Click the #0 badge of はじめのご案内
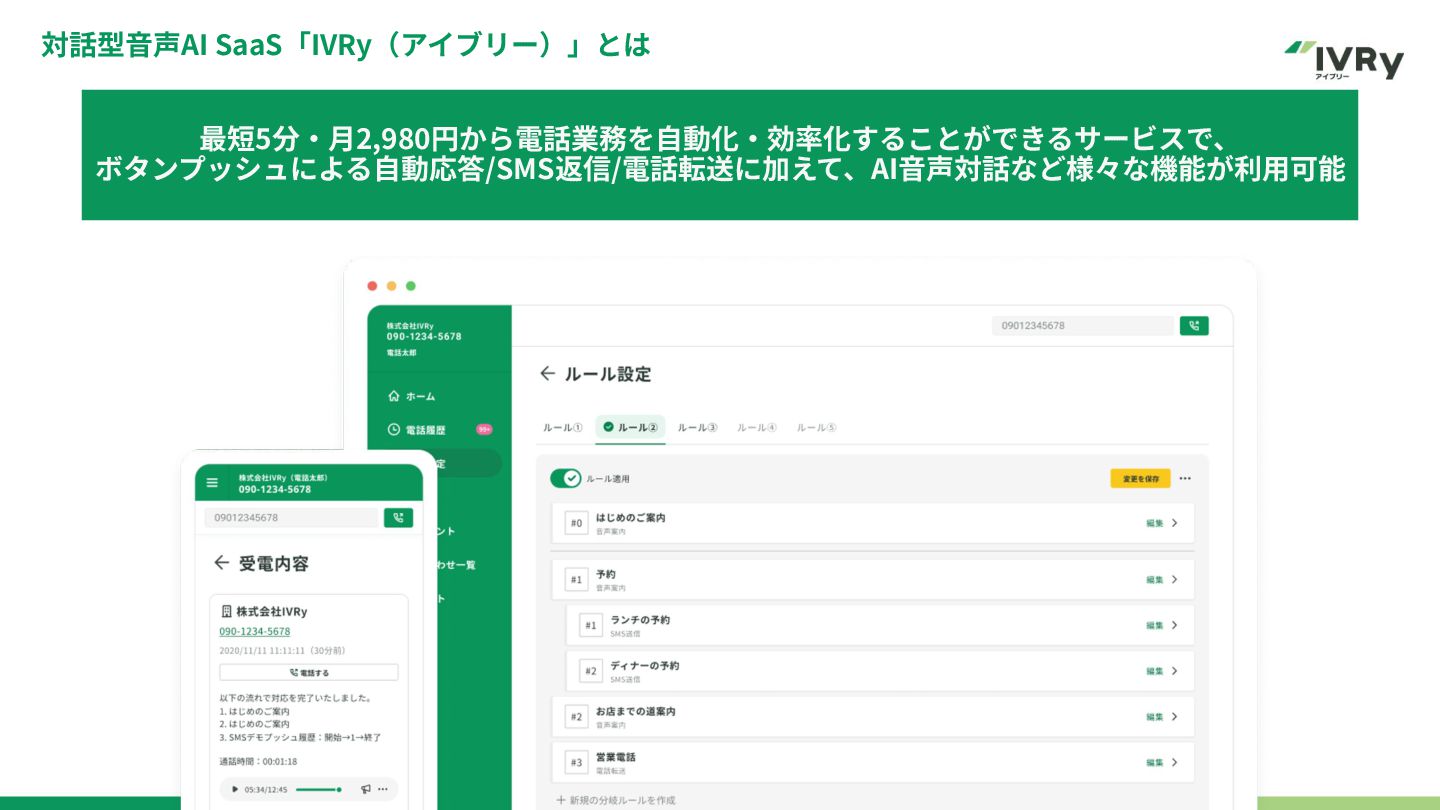 pyautogui.click(x=576, y=523)
